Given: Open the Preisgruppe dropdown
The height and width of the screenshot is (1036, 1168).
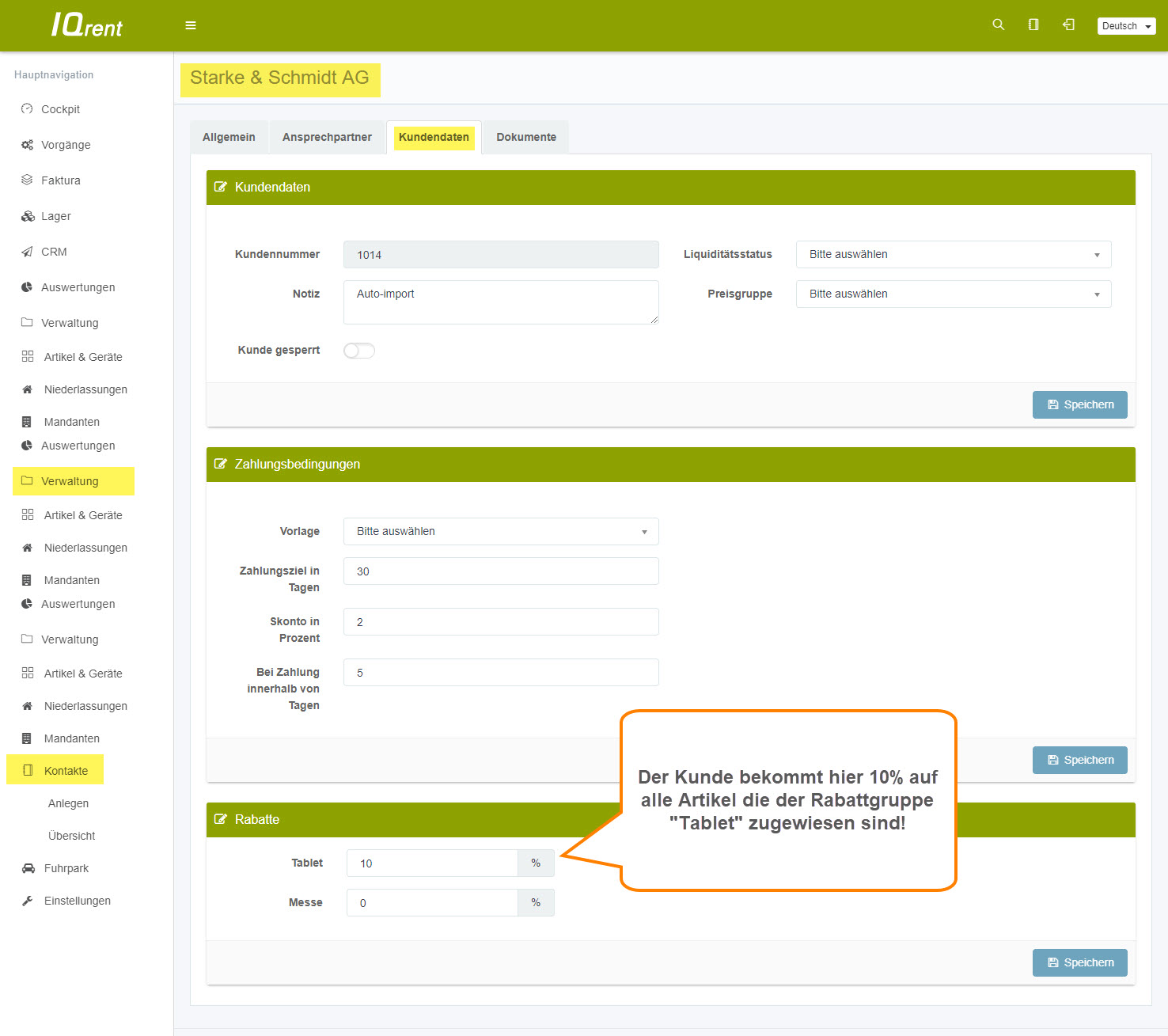Looking at the screenshot, I should click(x=953, y=294).
